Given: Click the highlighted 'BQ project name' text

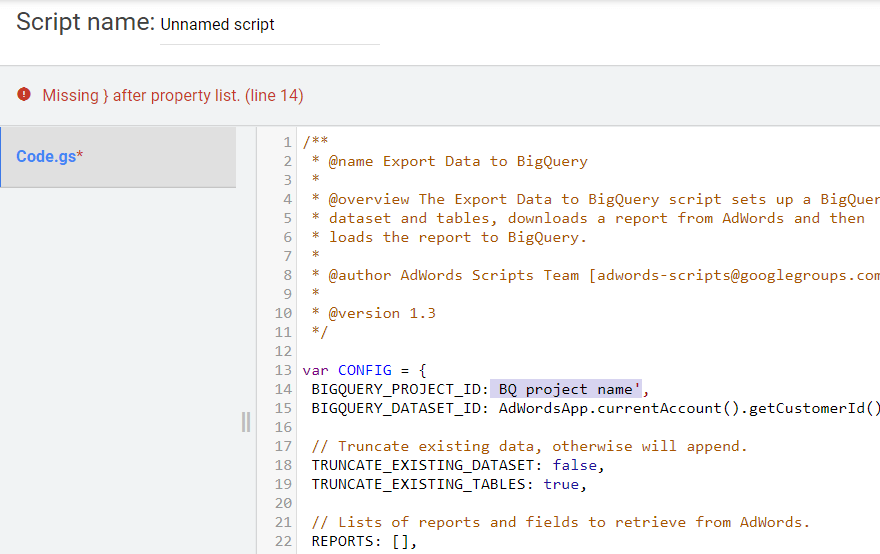Looking at the screenshot, I should 566,389.
